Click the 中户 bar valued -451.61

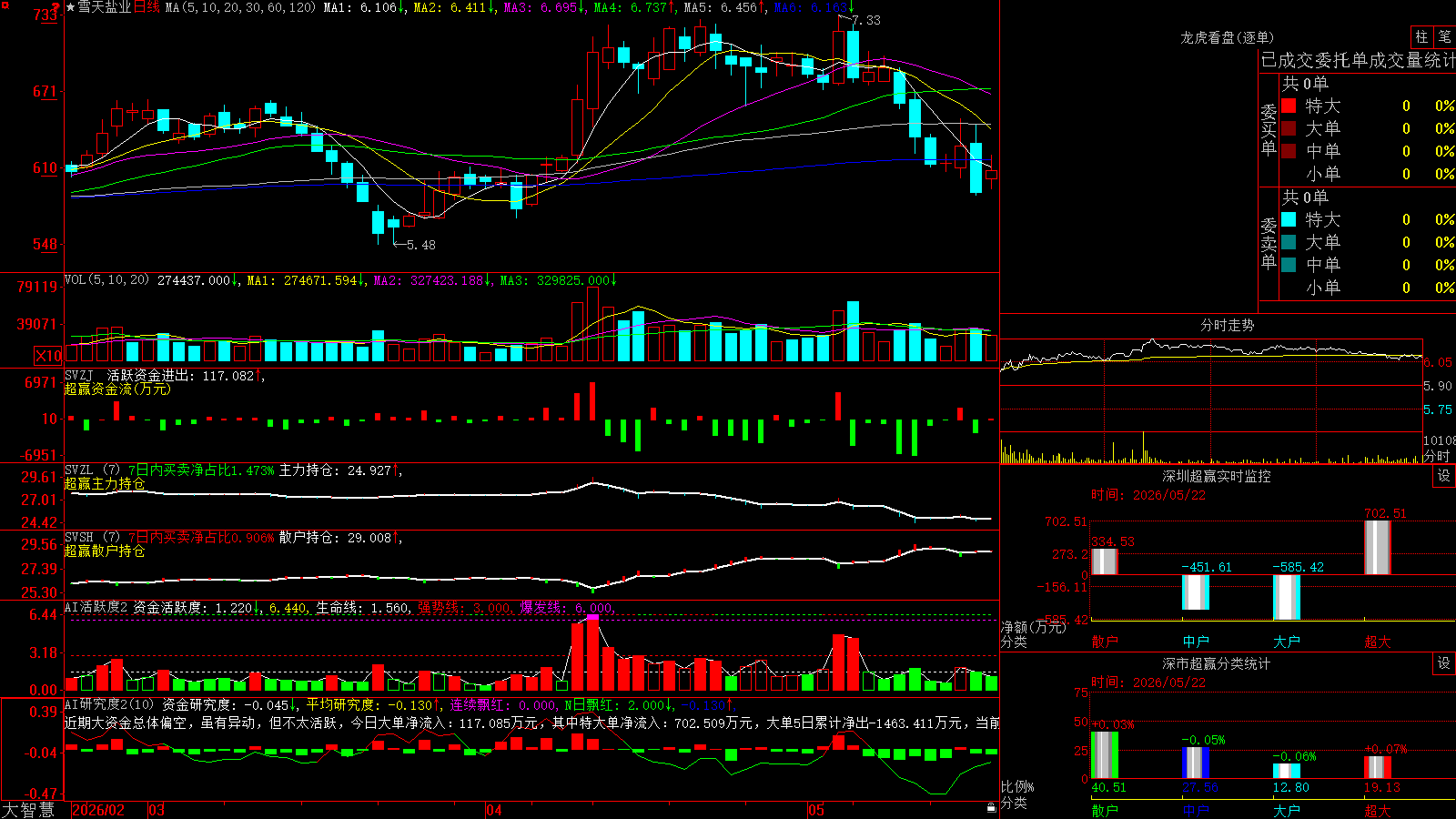point(1196,592)
